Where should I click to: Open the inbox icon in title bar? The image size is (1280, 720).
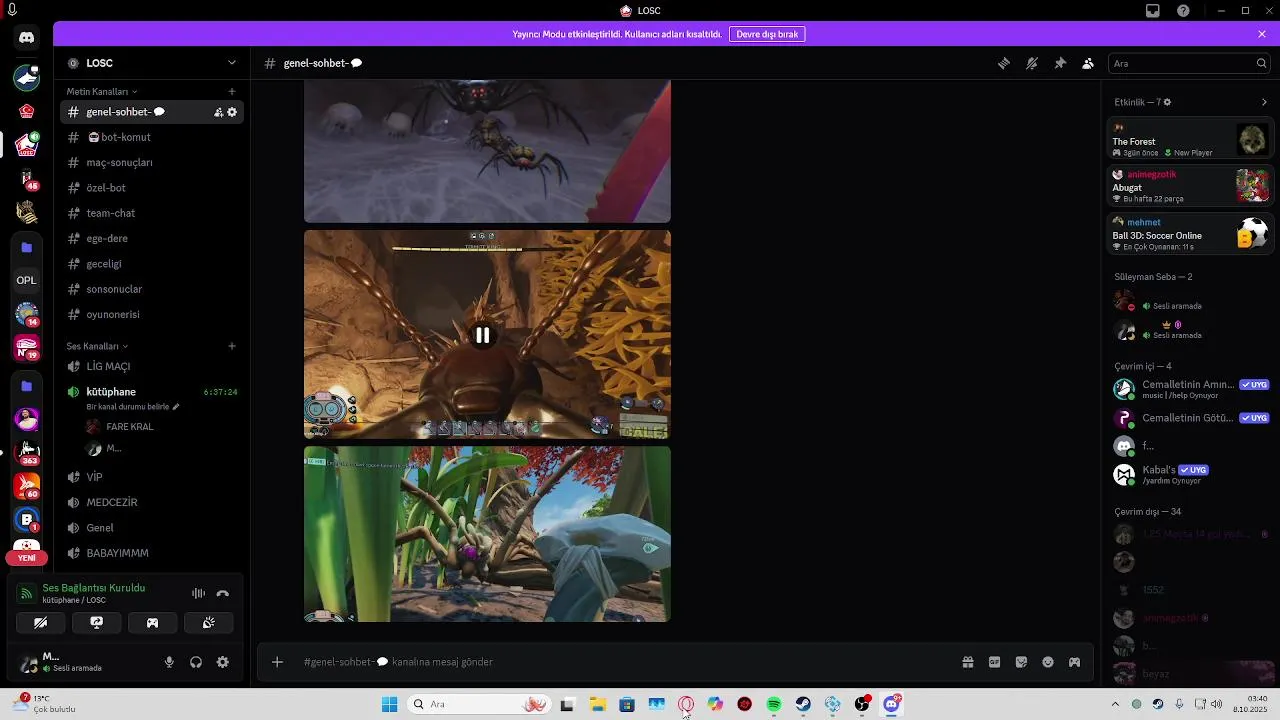1153,11
